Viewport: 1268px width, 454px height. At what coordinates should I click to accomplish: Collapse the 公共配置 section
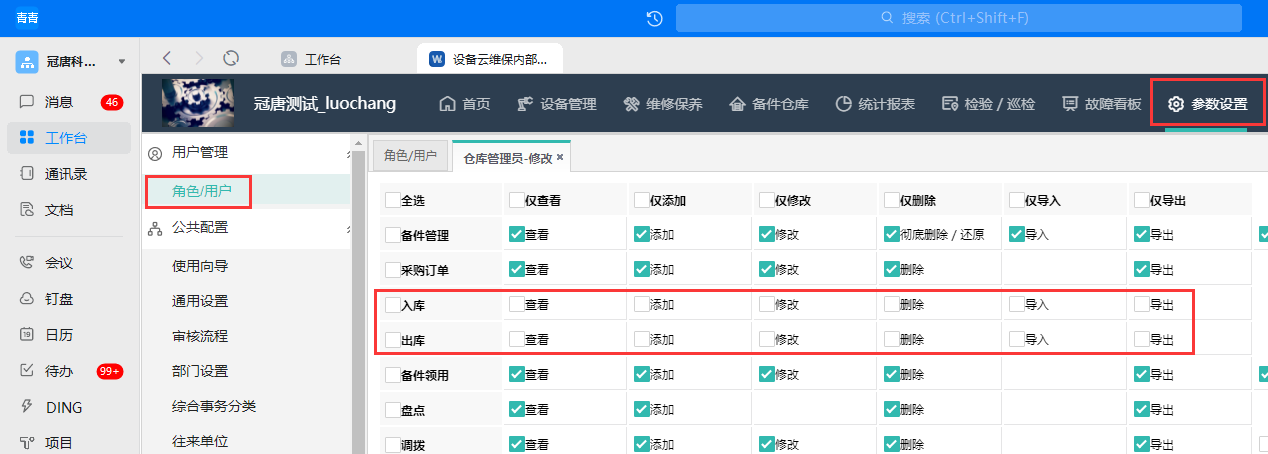[348, 228]
